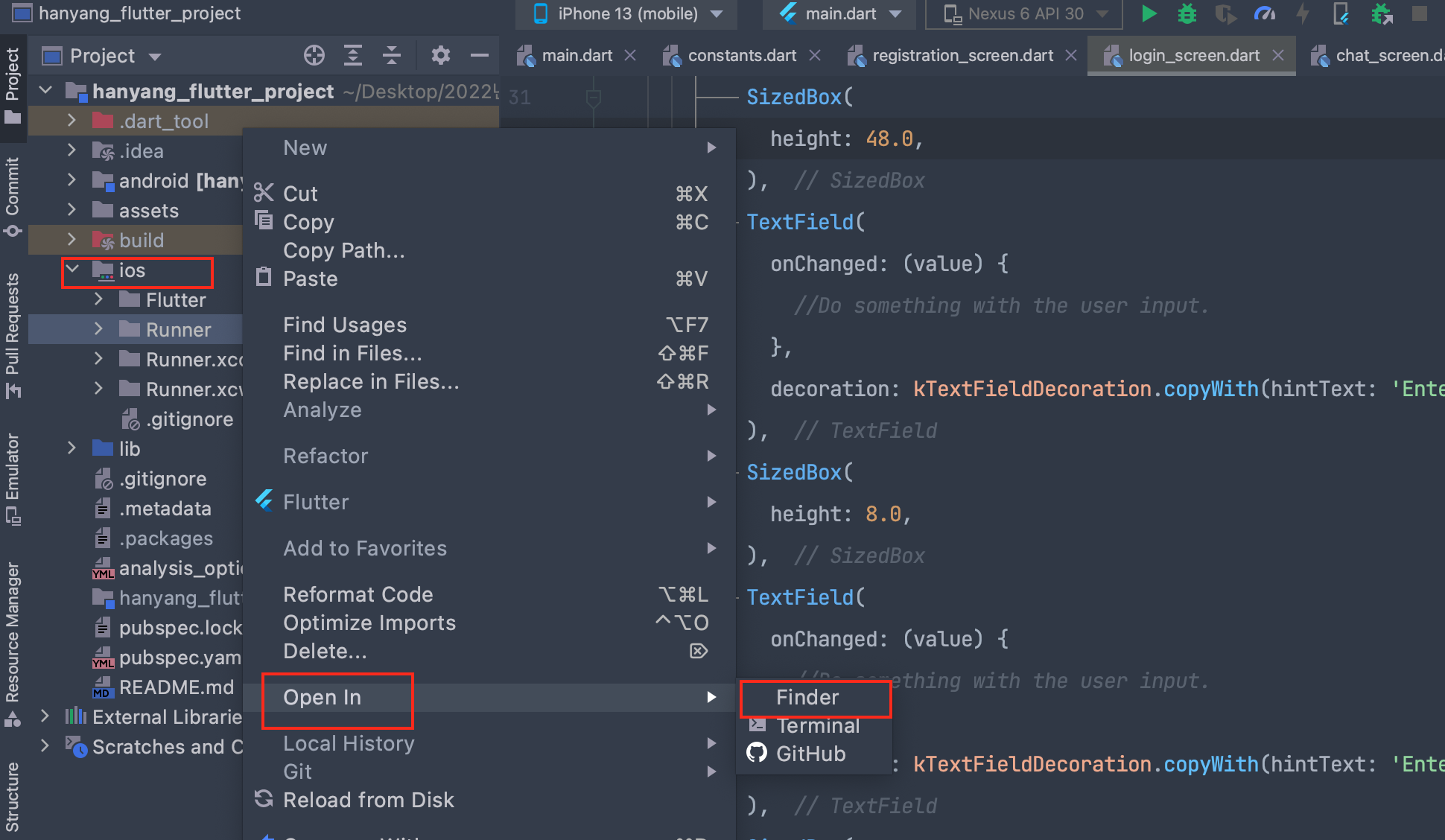Image resolution: width=1445 pixels, height=840 pixels.
Task: Click the green Run button
Action: tap(1149, 13)
